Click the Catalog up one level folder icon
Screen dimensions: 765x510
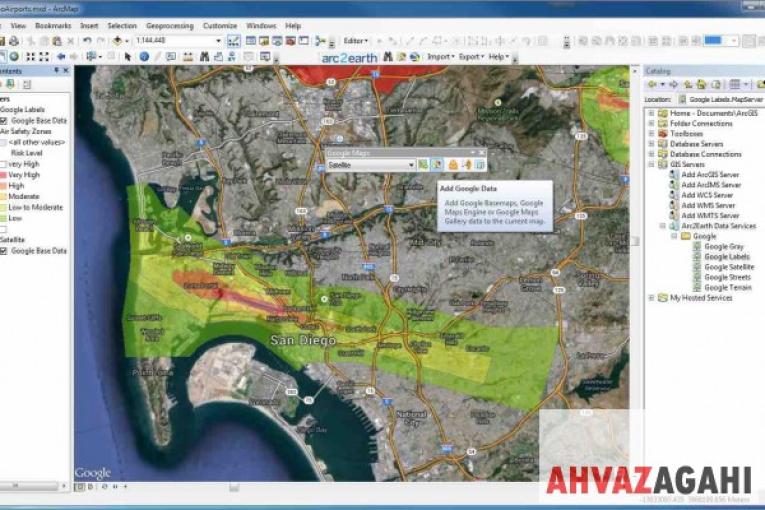(x=688, y=85)
